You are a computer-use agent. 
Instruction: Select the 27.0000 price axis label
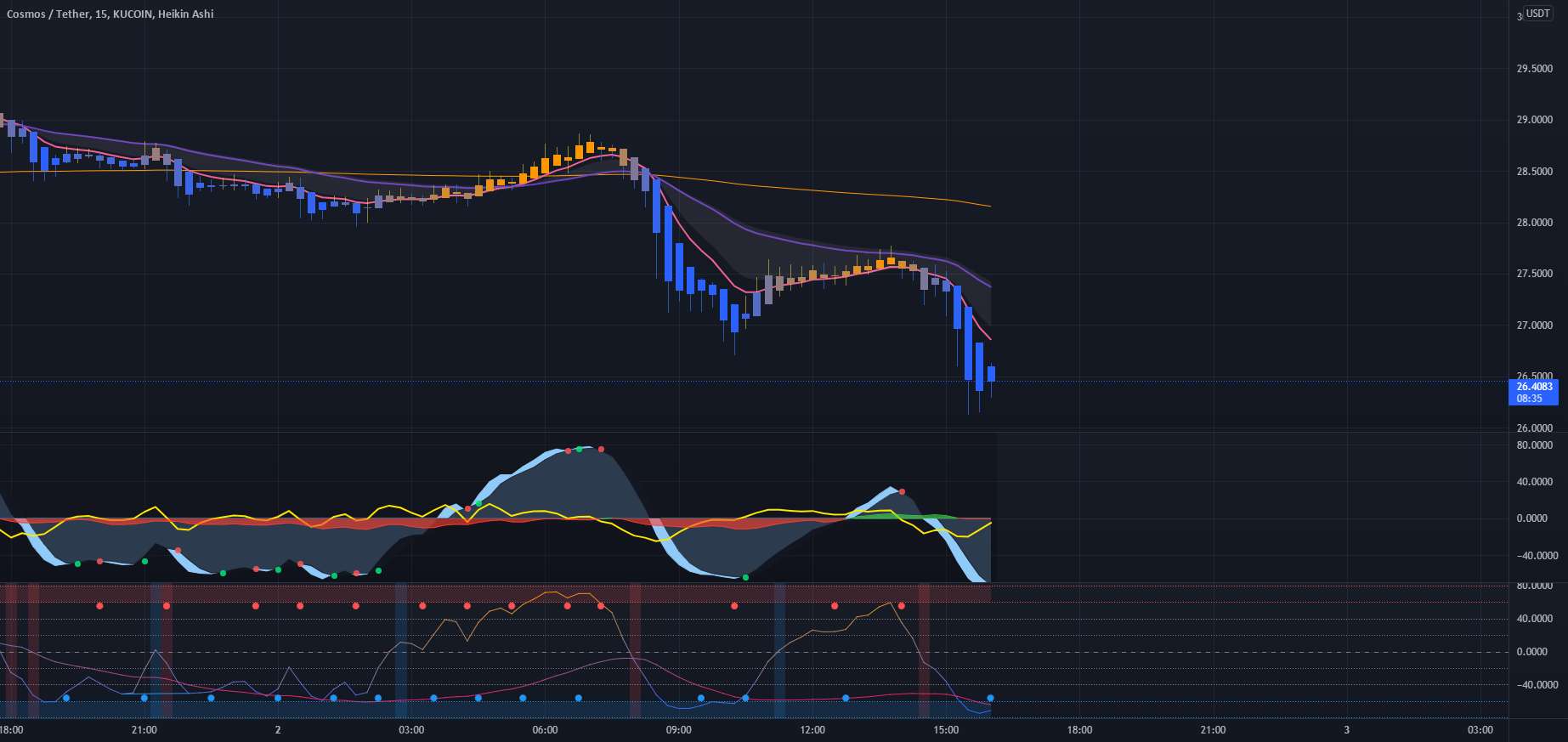pyautogui.click(x=1534, y=326)
